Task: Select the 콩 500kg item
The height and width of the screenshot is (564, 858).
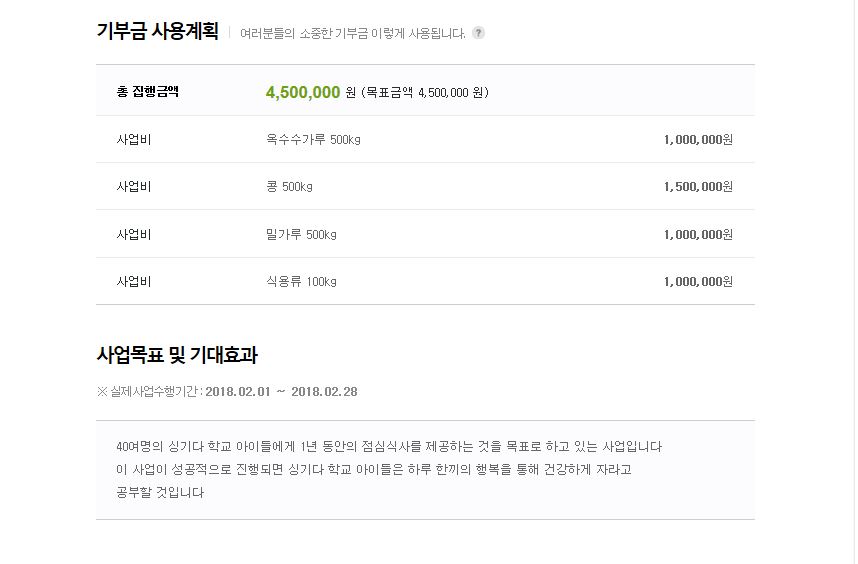Action: tap(289, 187)
